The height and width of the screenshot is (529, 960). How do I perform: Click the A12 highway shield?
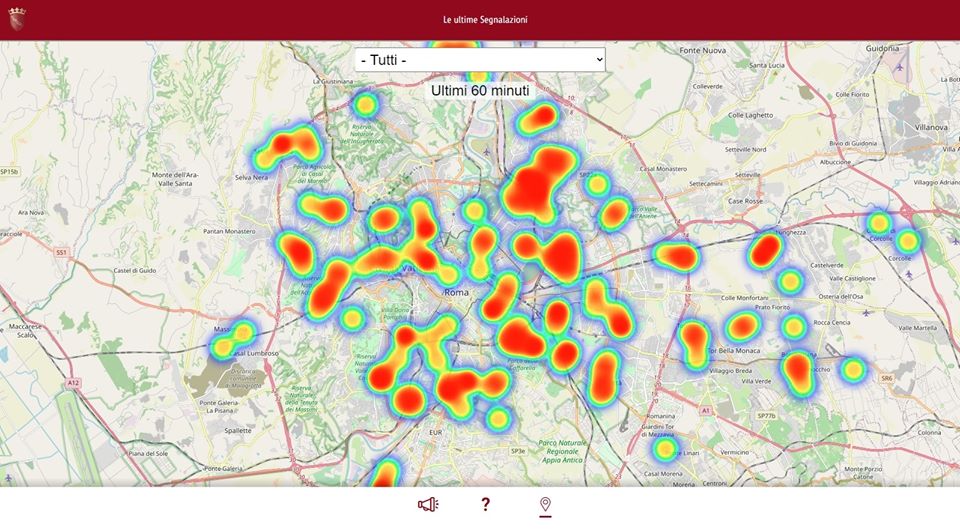(x=73, y=382)
